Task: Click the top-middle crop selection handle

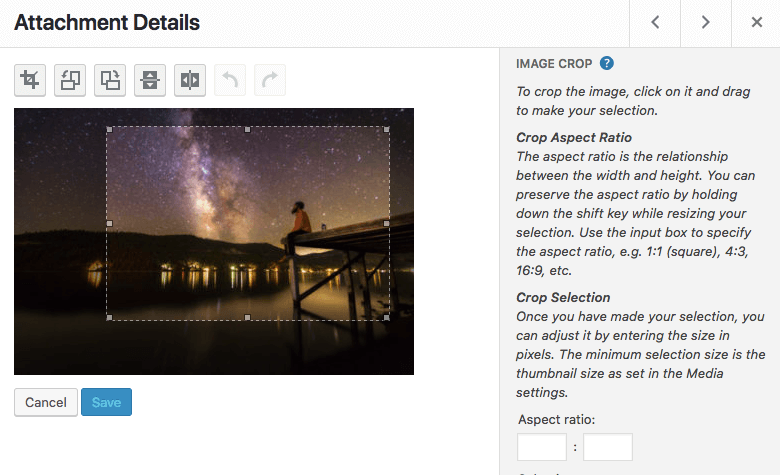Action: pyautogui.click(x=247, y=129)
